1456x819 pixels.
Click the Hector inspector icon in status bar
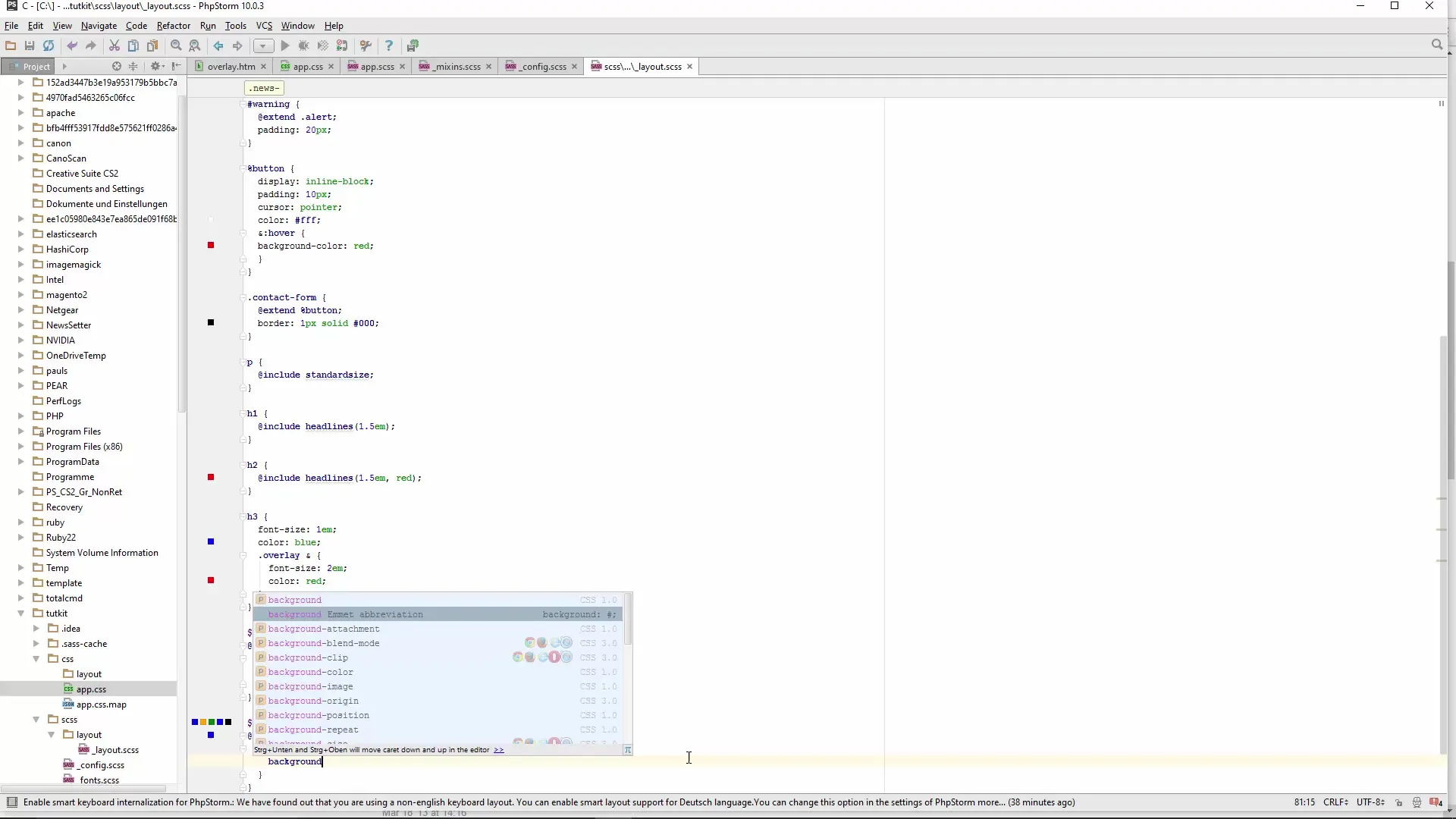(1417, 802)
